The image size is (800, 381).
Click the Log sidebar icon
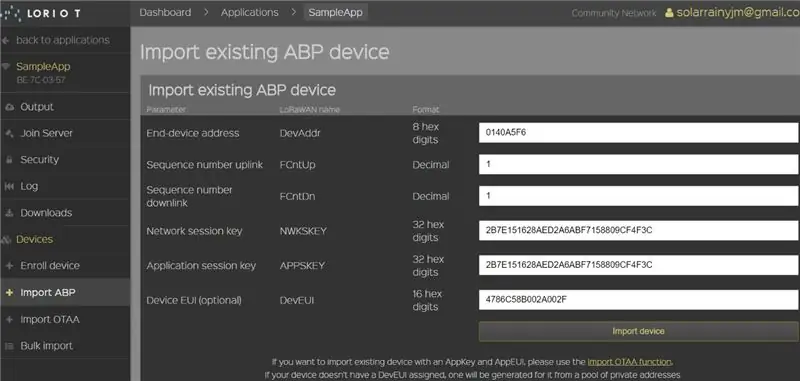[9, 187]
